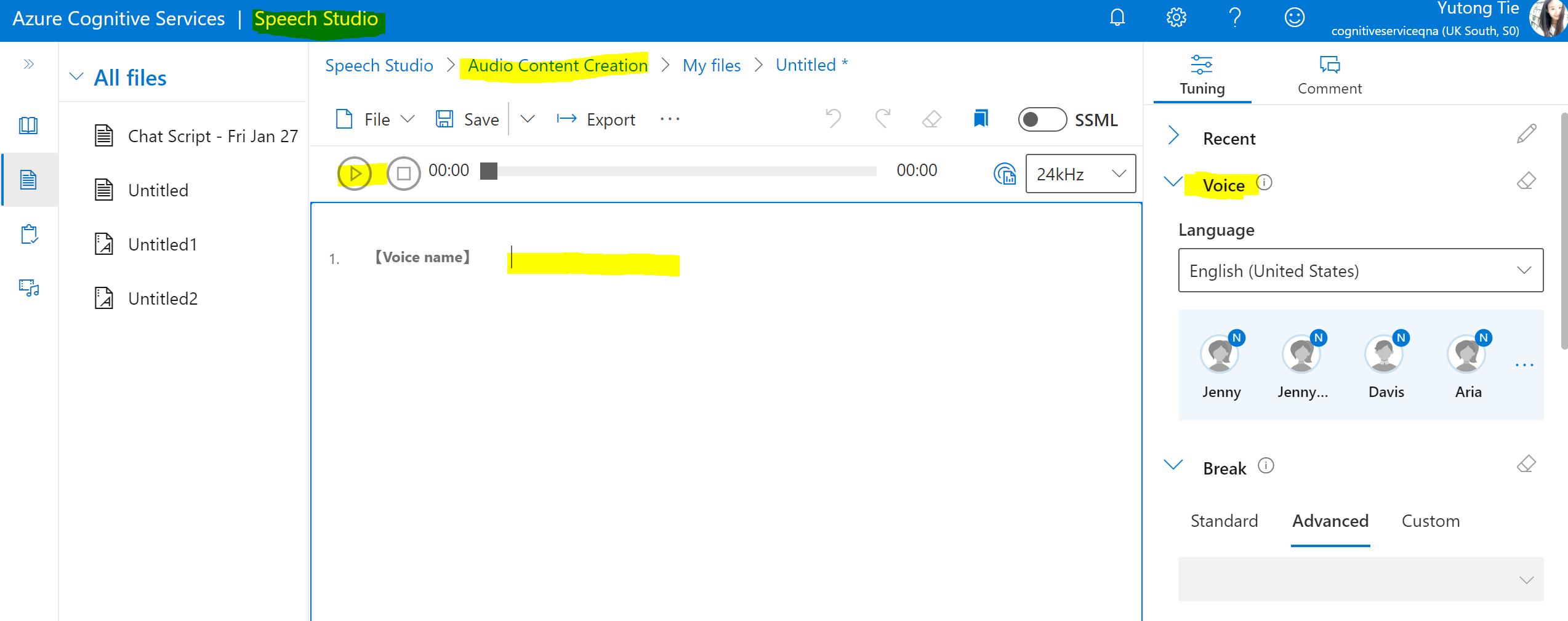Click the Undo arrow icon
The image size is (1568, 621).
[833, 118]
